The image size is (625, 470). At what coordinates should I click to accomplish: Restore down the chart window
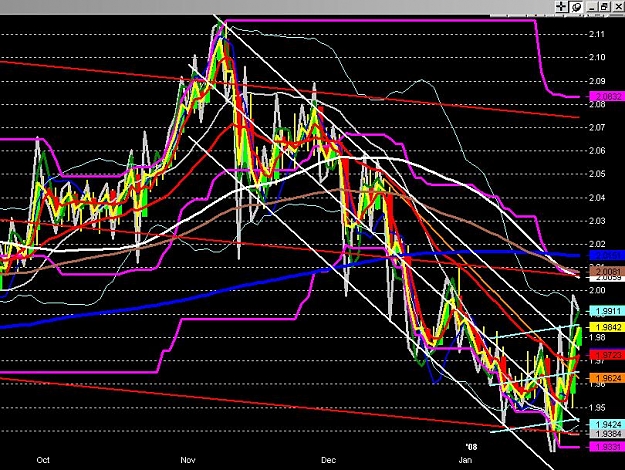[x=605, y=6]
